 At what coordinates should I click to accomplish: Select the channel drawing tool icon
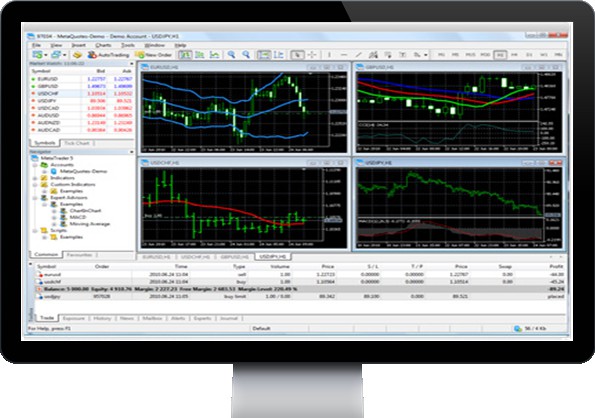373,55
